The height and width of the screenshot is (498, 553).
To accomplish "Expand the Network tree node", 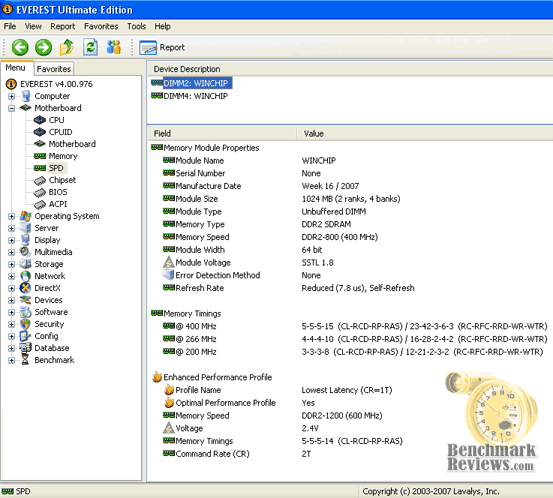I will (11, 276).
